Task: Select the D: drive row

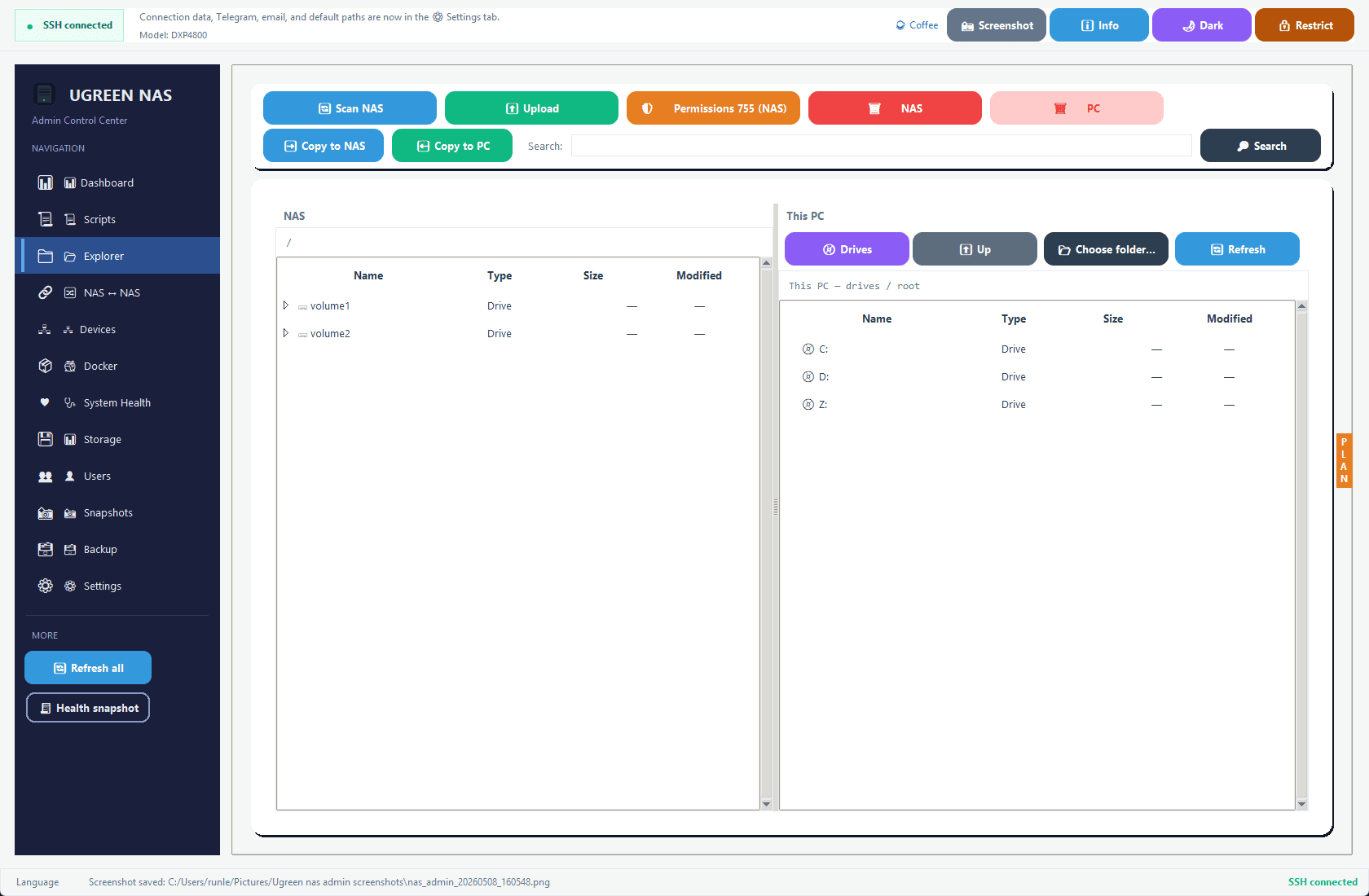Action: (1037, 377)
